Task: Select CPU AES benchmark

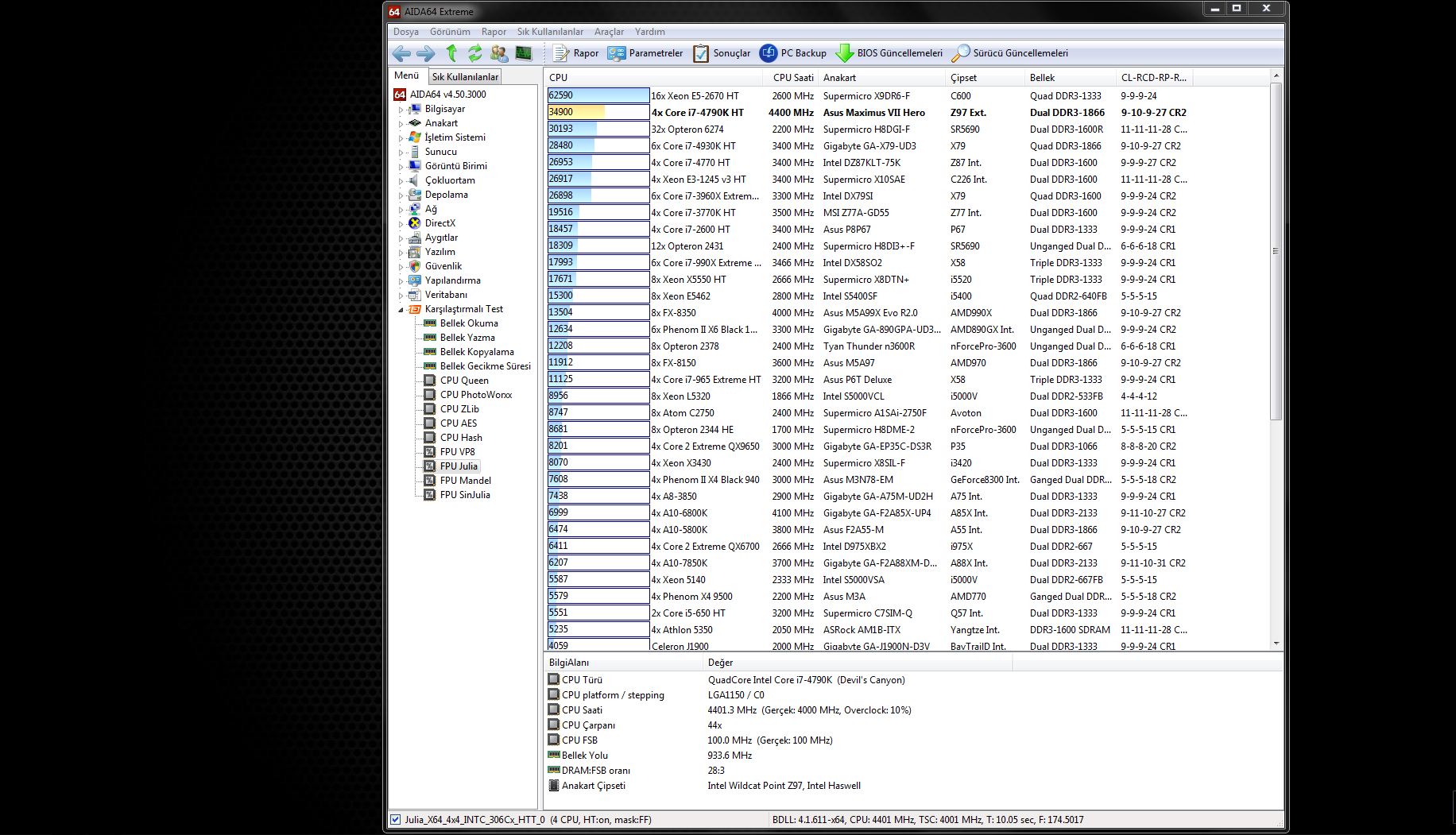Action: [x=459, y=423]
